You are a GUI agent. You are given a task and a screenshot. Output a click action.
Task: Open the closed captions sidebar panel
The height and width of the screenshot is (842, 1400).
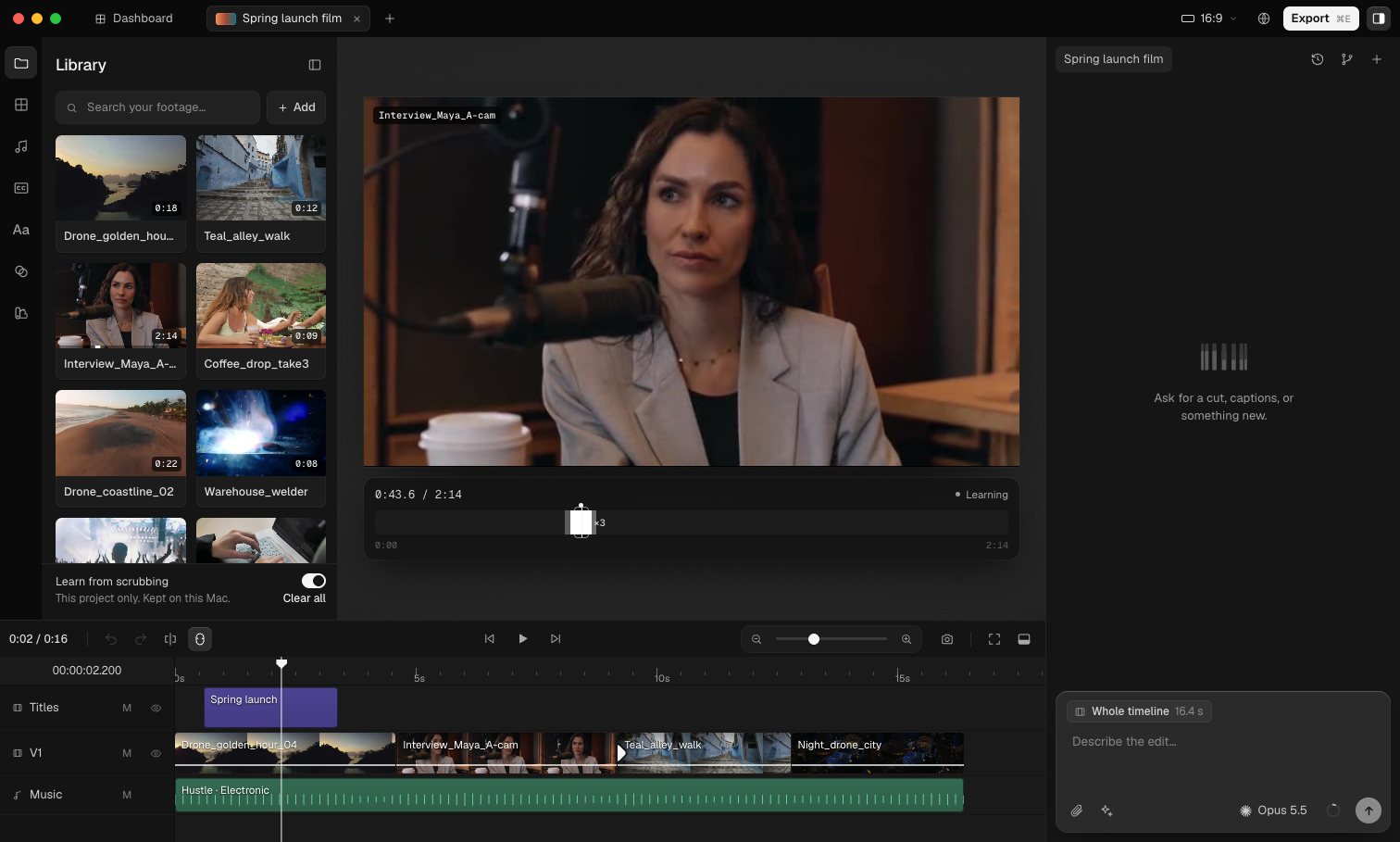click(21, 188)
